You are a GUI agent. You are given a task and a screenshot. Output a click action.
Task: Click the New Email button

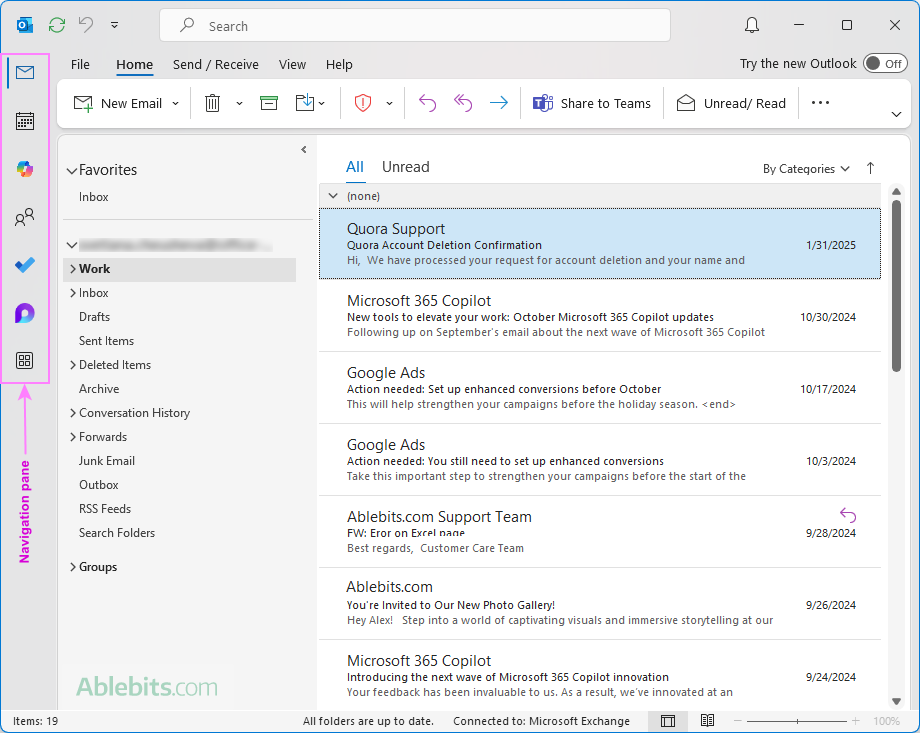(124, 102)
